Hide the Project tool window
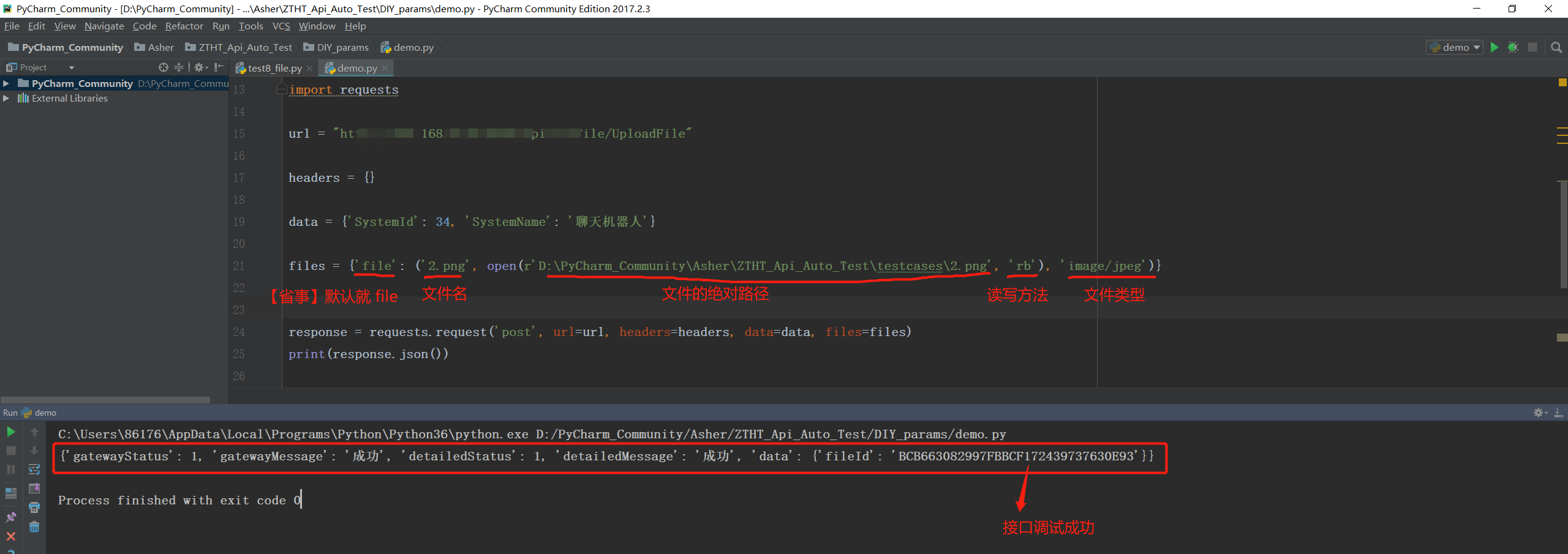This screenshot has height=554, width=1568. point(219,67)
